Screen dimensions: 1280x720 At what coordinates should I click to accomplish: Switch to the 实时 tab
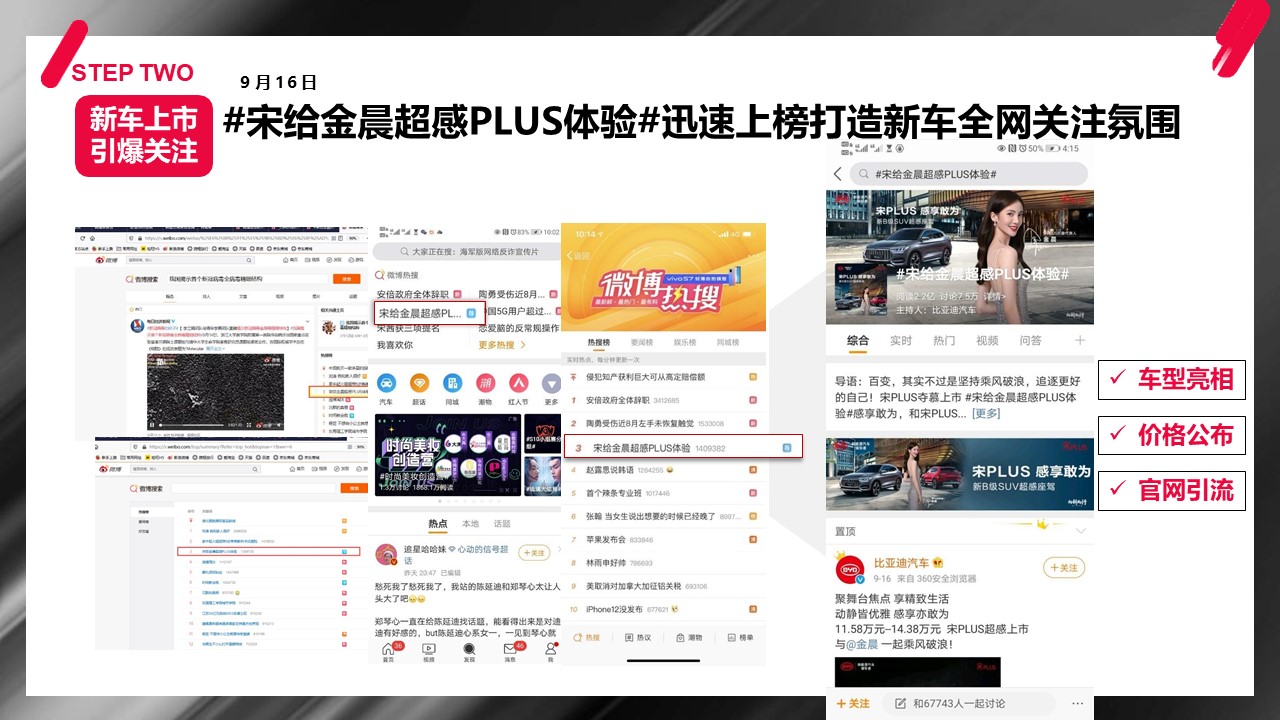(901, 341)
